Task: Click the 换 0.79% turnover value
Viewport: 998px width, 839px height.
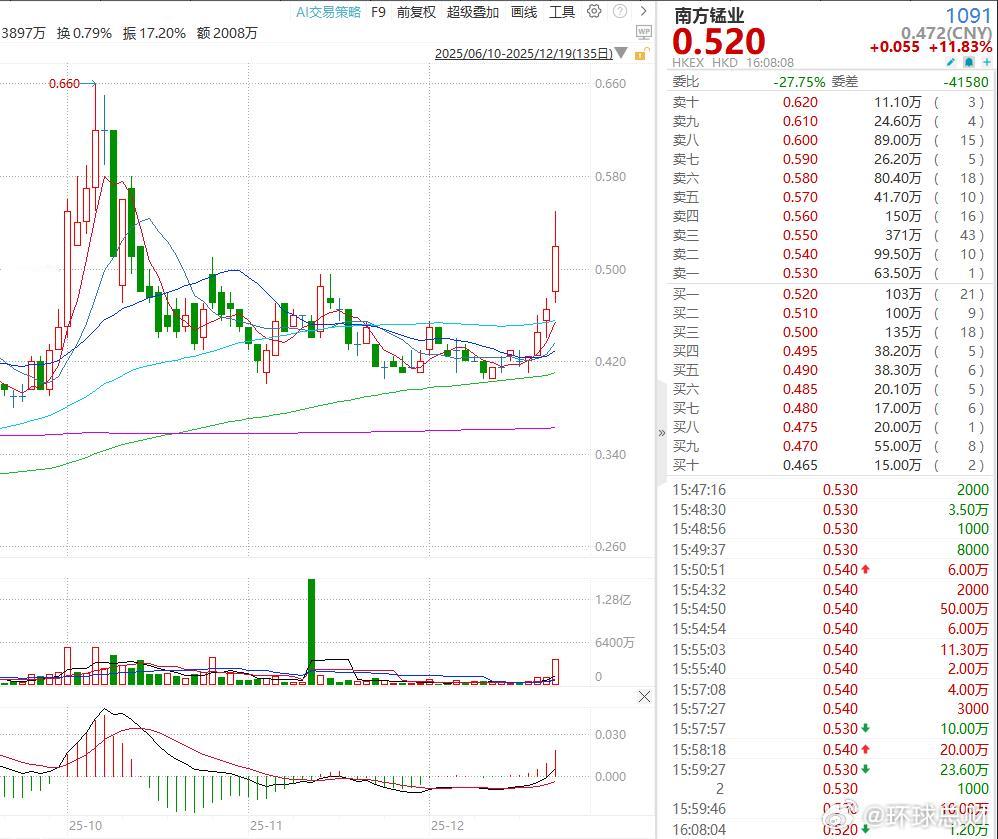Action: click(x=84, y=33)
